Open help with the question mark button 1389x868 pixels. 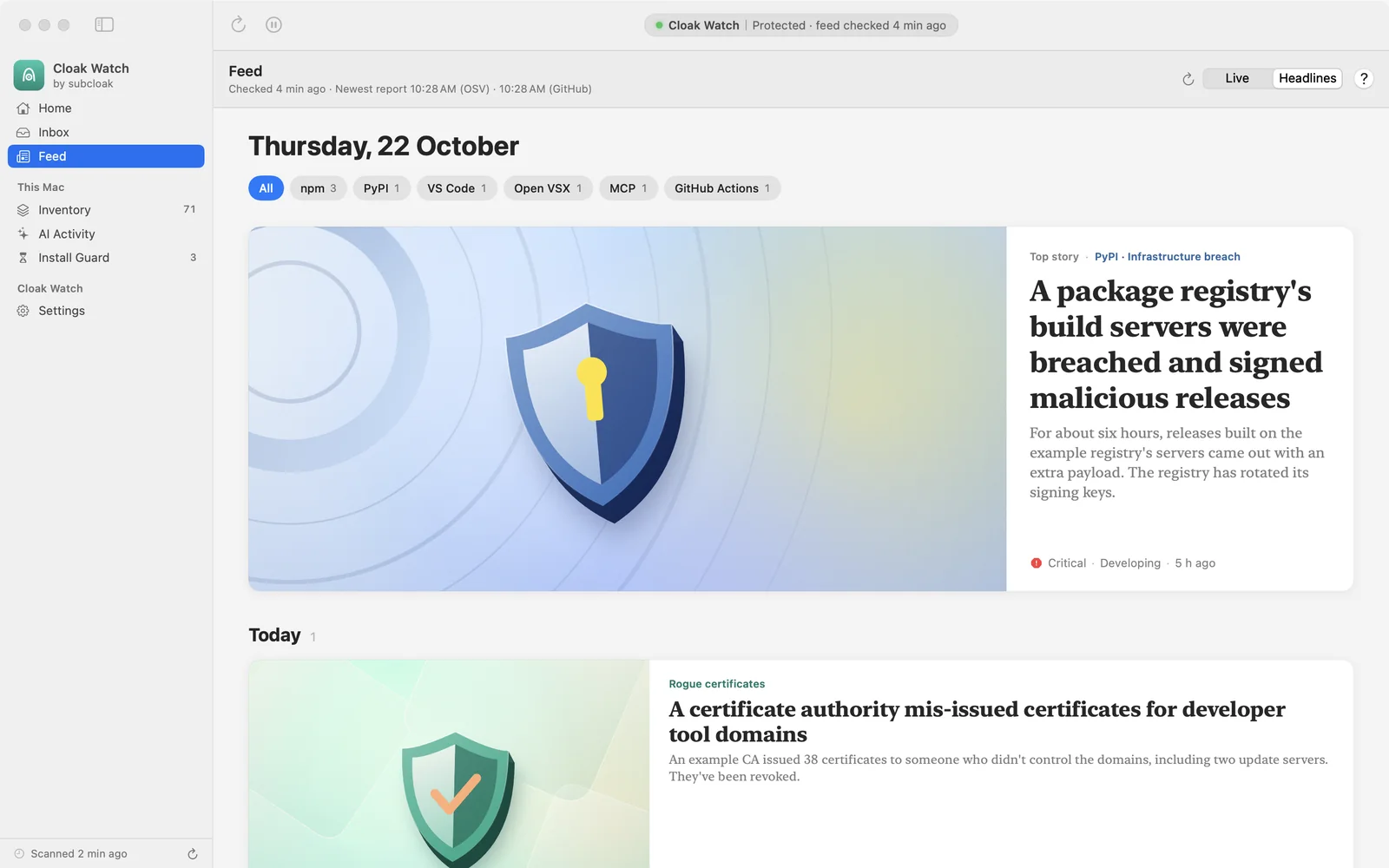[x=1364, y=78]
